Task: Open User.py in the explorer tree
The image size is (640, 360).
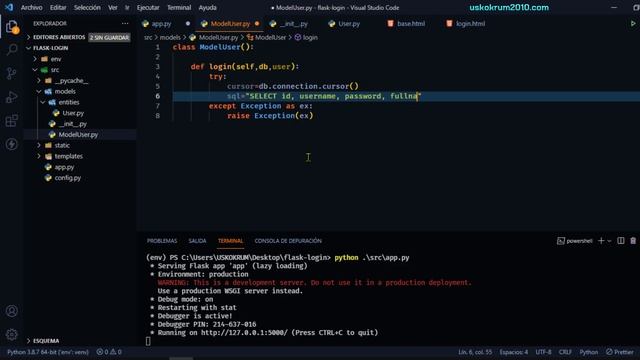Action: [x=73, y=113]
